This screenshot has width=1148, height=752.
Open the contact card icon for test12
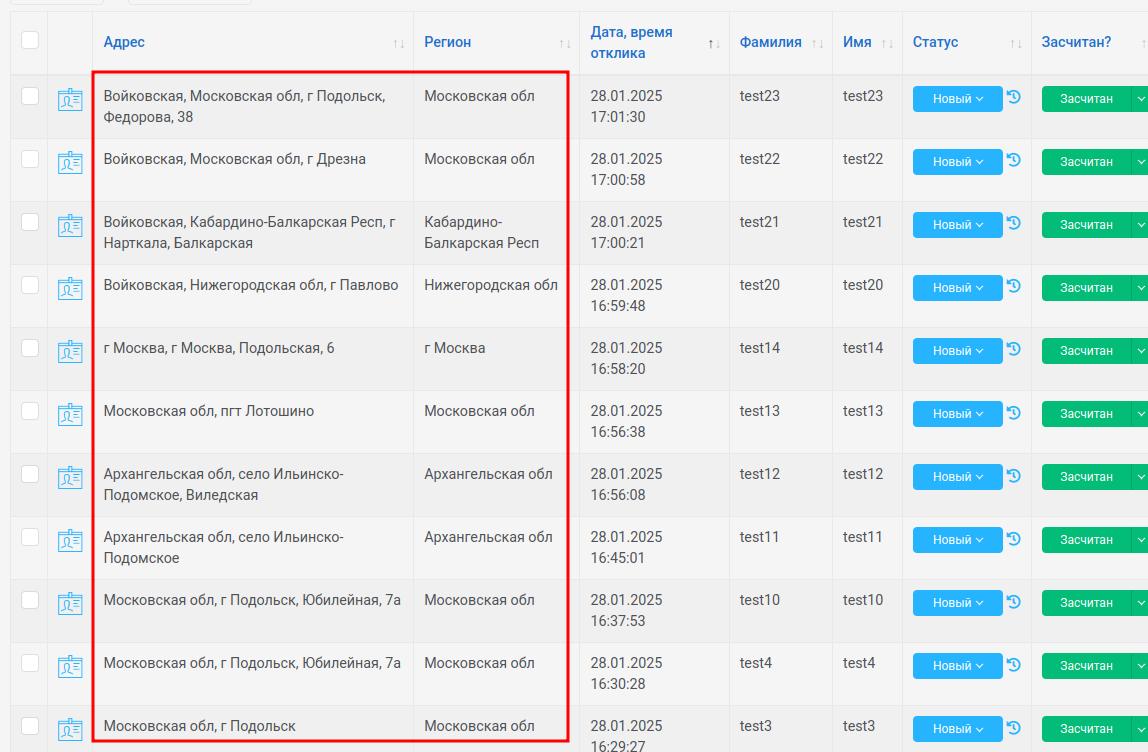tap(70, 477)
